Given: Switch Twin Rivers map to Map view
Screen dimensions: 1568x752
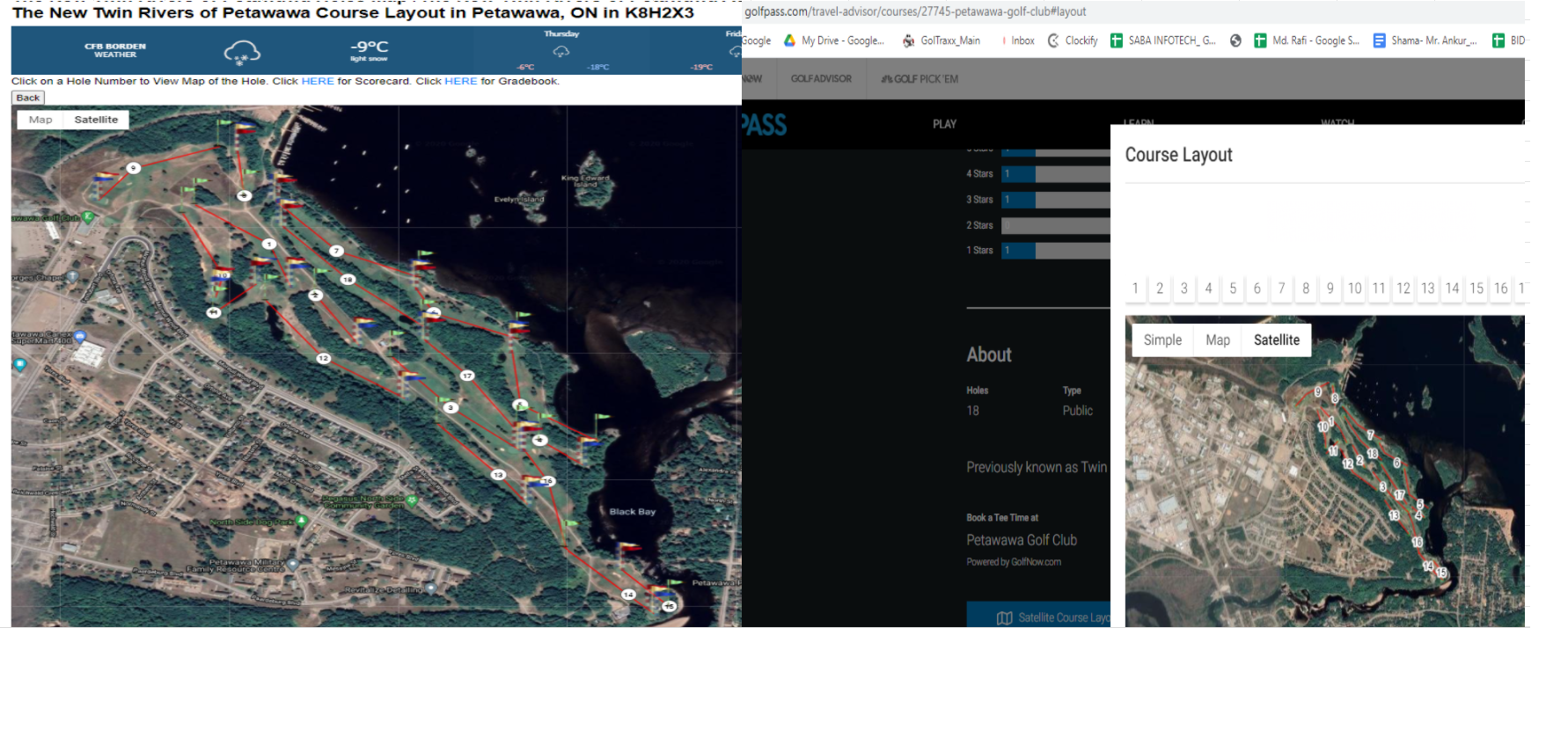Looking at the screenshot, I should pos(40,120).
